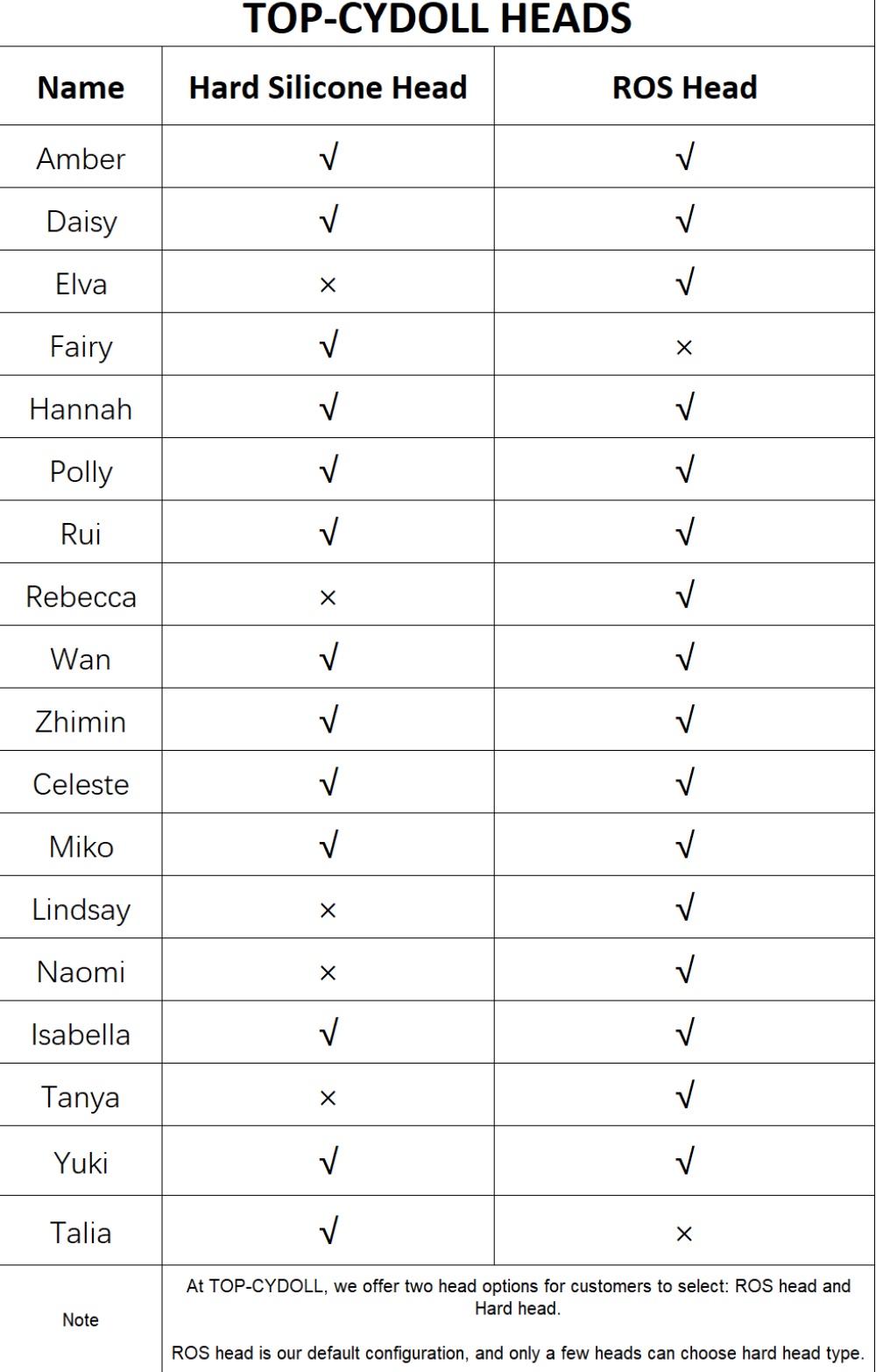876x1372 pixels.
Task: Click the Zhimin name cell
Action: click(x=81, y=722)
